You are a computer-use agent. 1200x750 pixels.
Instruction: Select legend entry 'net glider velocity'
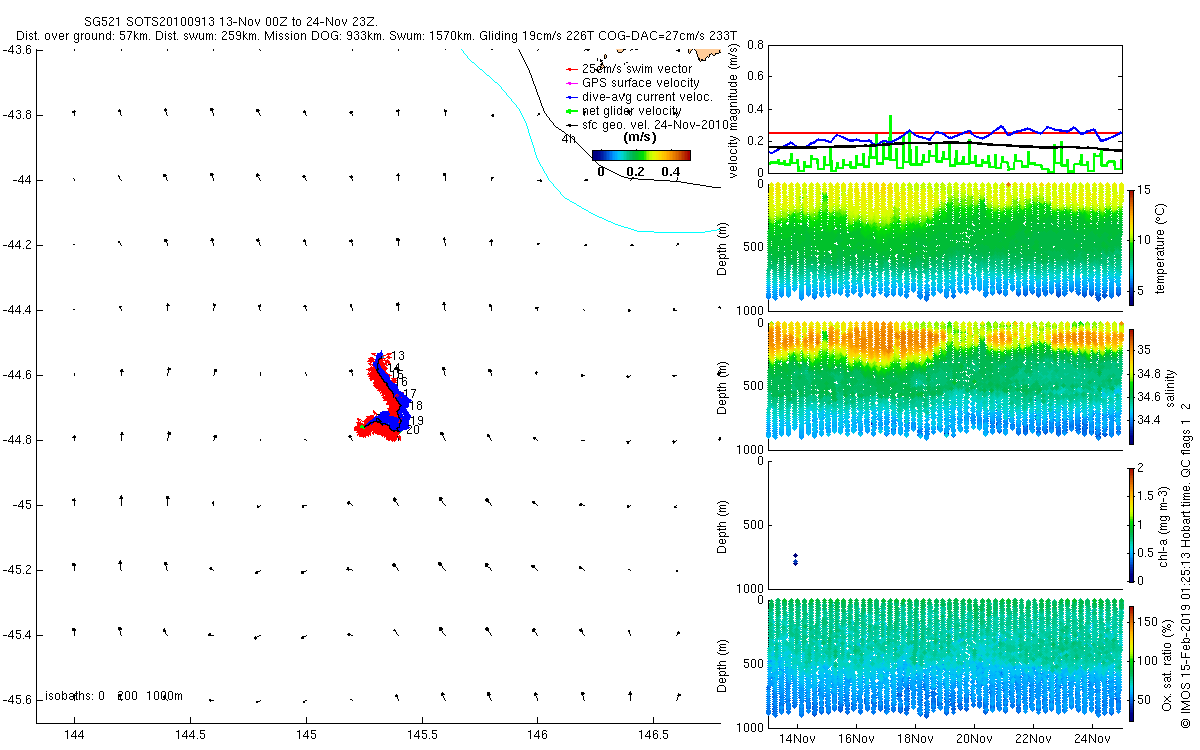pos(632,110)
